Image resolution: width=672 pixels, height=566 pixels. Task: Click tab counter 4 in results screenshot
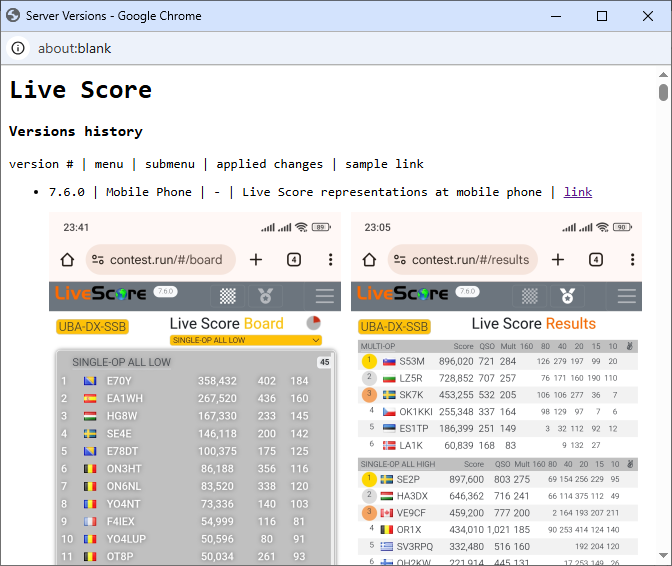[596, 260]
